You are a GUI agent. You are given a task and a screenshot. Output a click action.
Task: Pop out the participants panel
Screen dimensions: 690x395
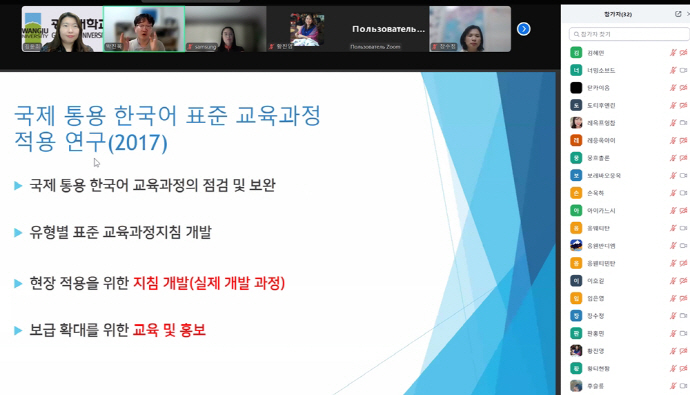pyautogui.click(x=678, y=14)
